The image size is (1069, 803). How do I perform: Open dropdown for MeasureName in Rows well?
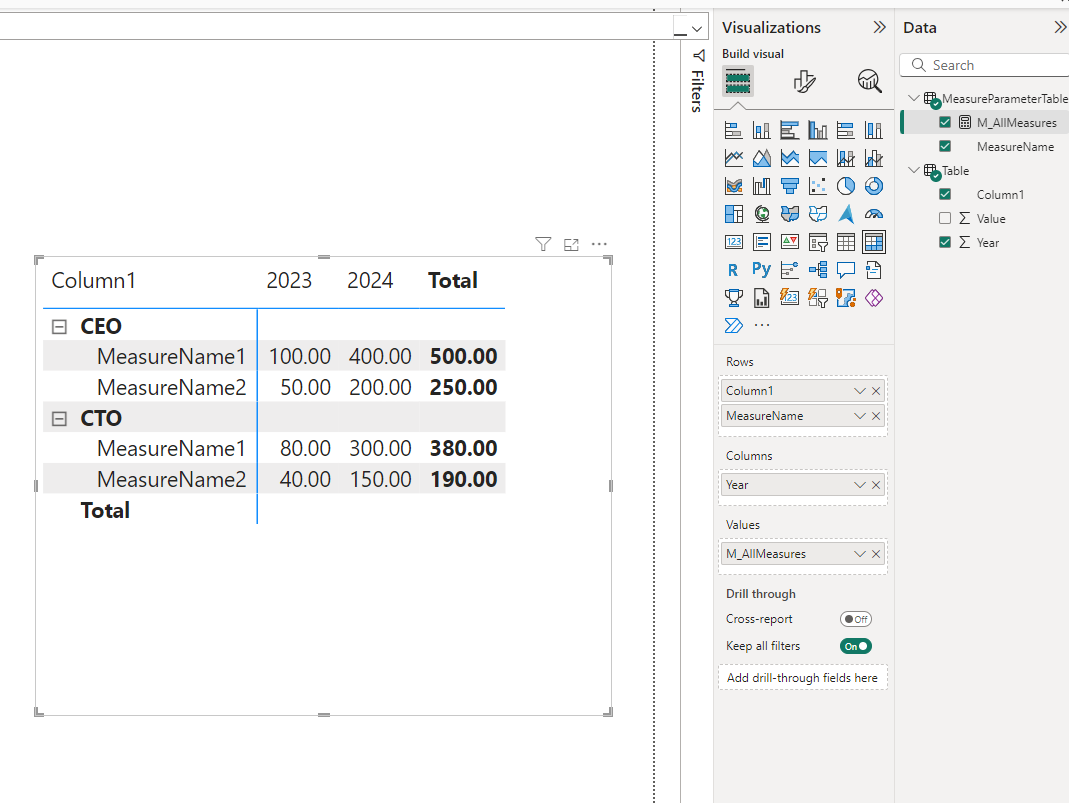(860, 416)
